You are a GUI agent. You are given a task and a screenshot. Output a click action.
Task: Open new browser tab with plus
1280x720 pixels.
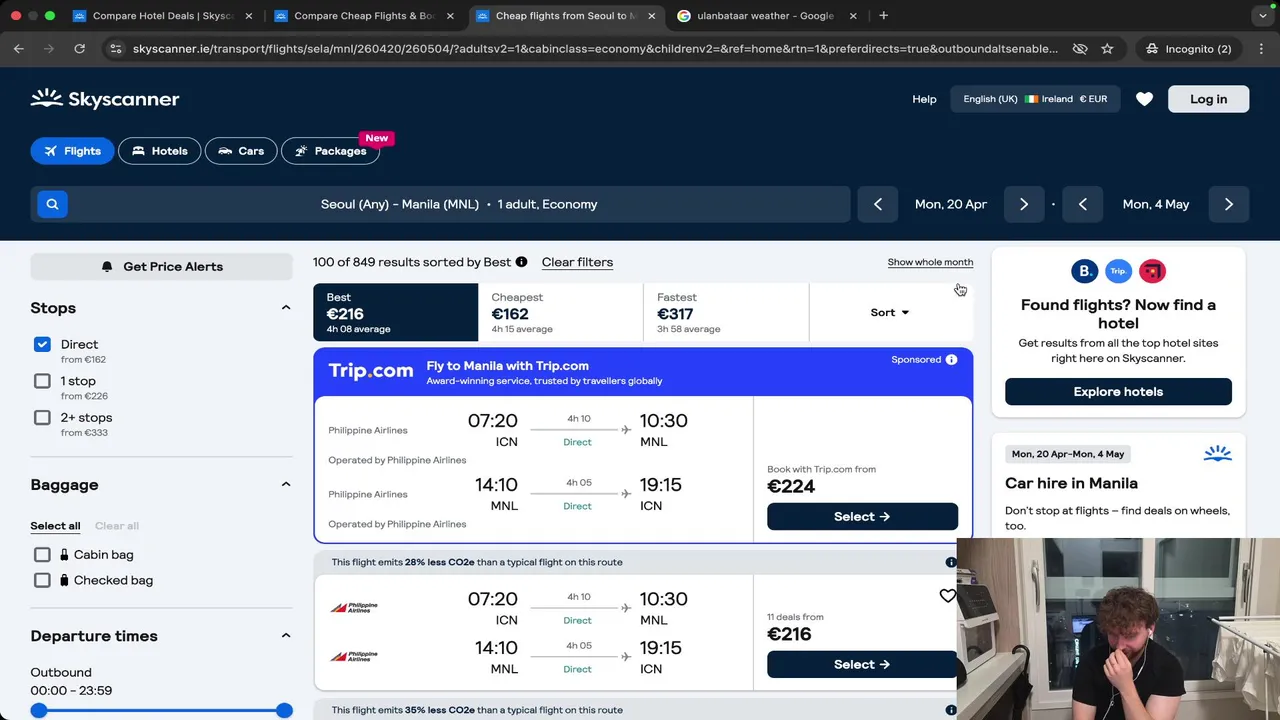click(883, 16)
